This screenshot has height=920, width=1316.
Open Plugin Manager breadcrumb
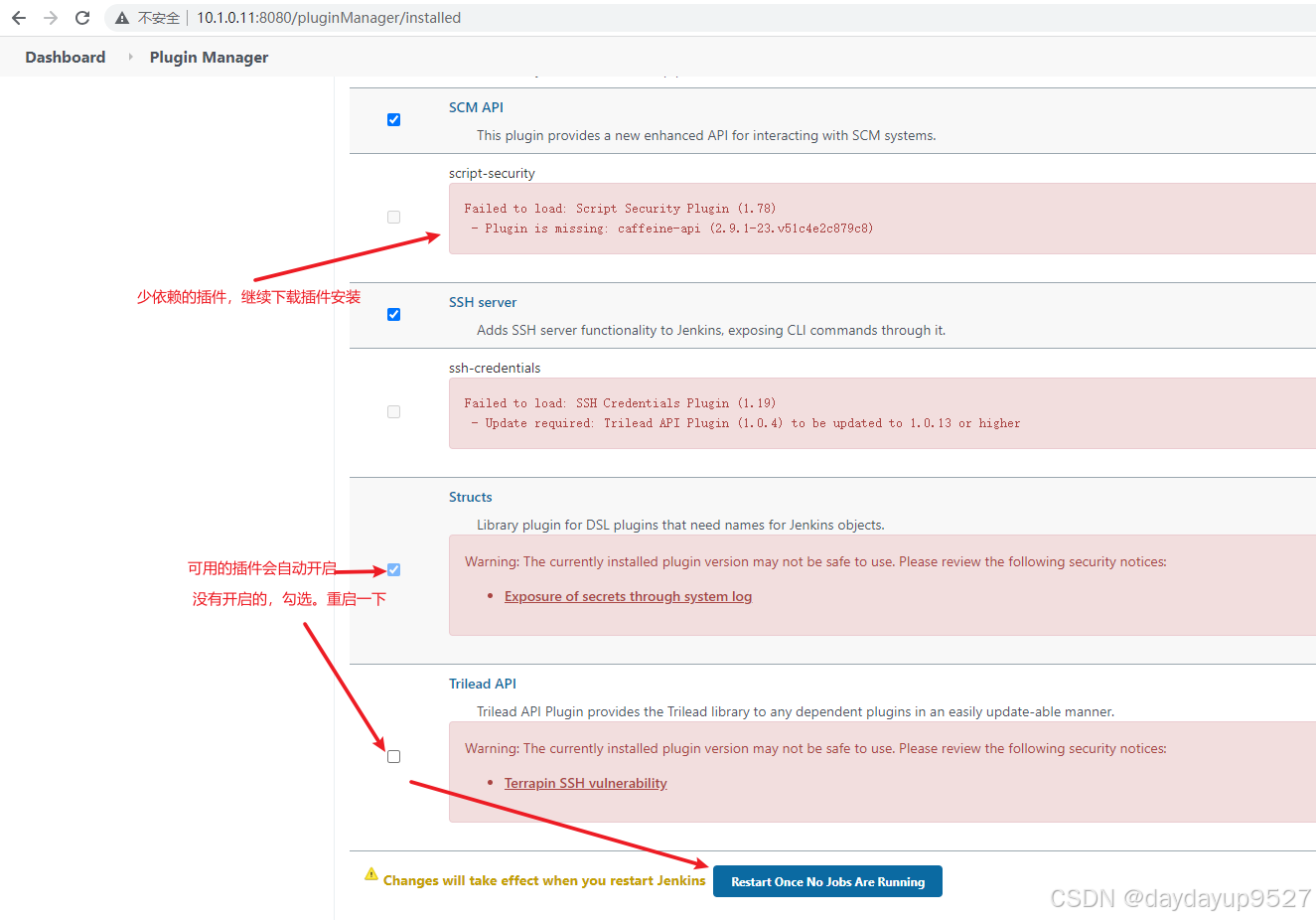click(209, 57)
